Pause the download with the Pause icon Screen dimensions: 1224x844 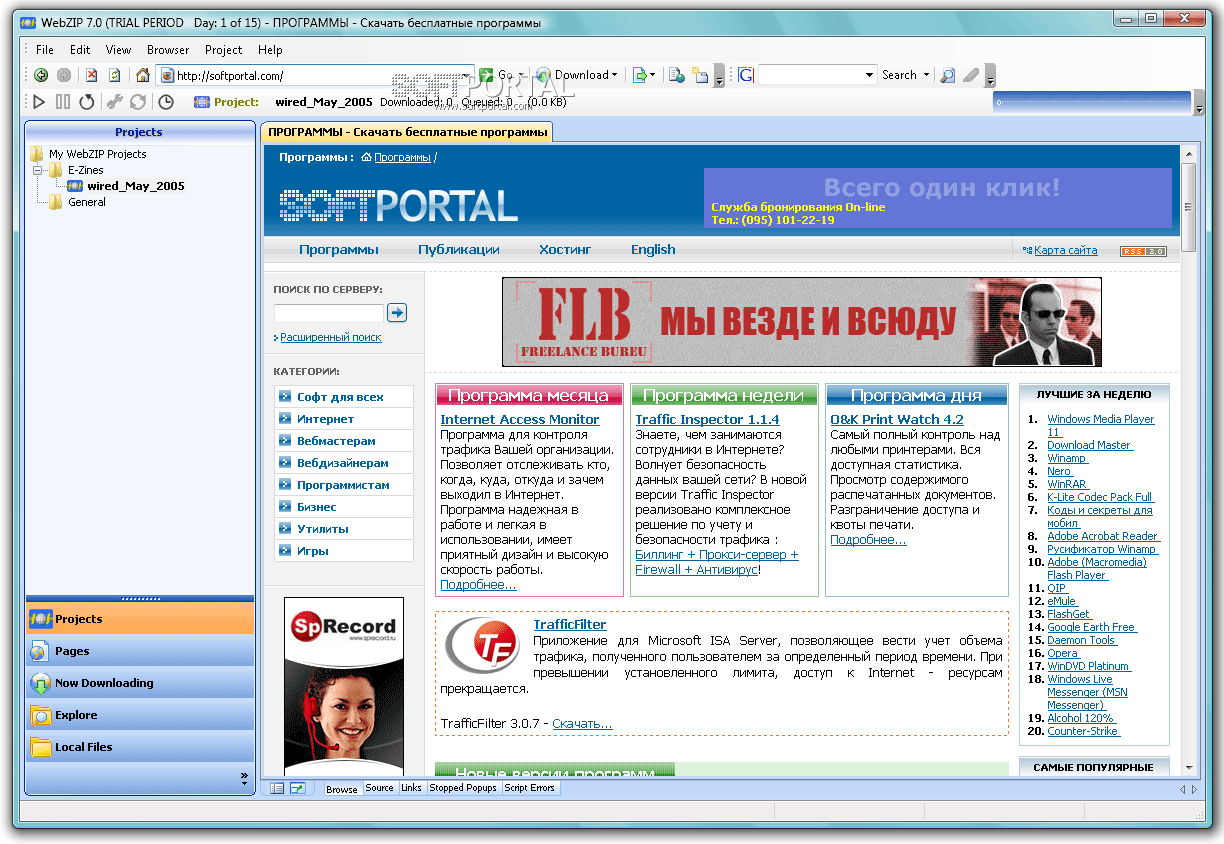[63, 101]
